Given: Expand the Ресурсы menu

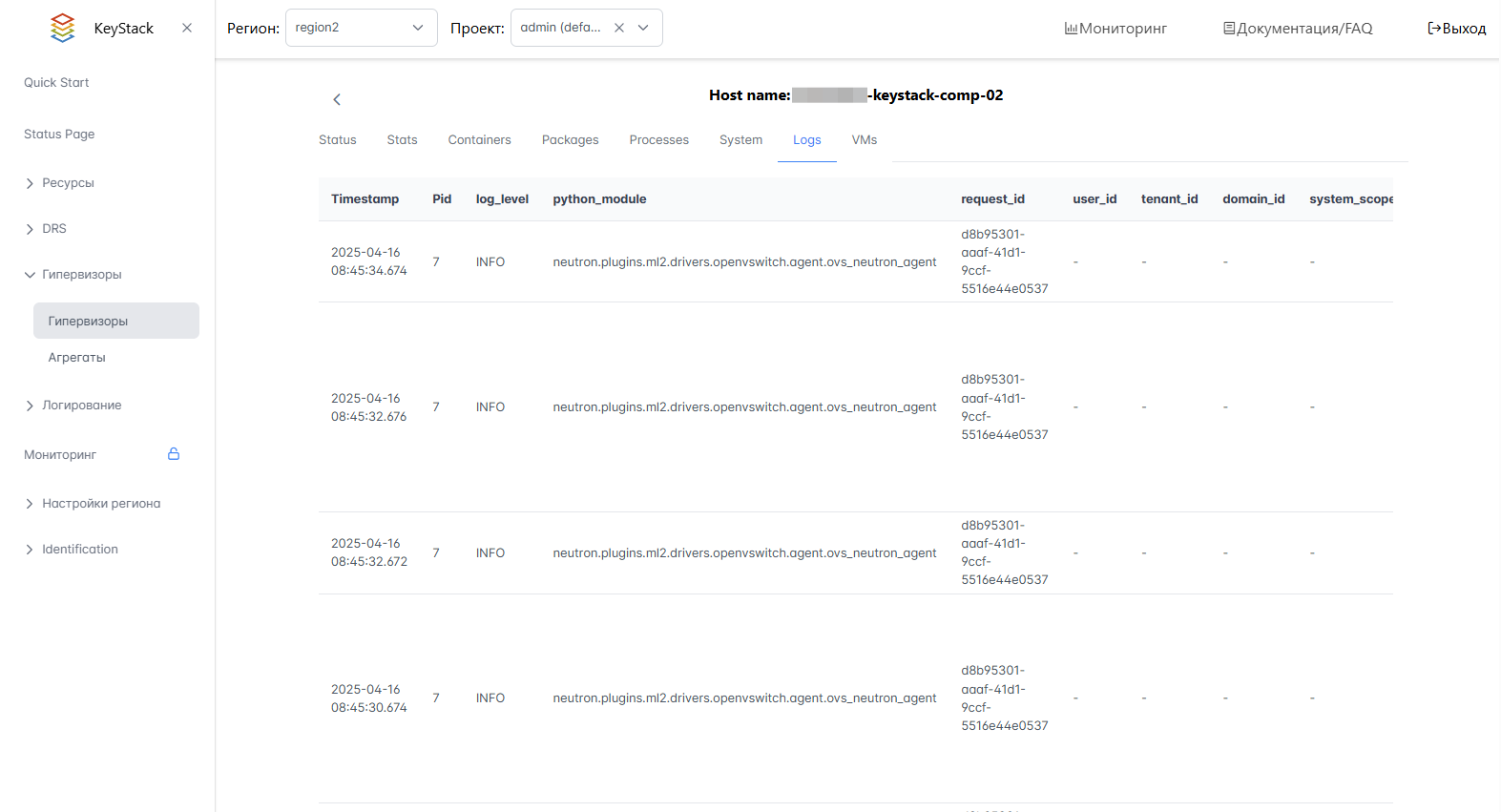Looking at the screenshot, I should tap(68, 183).
